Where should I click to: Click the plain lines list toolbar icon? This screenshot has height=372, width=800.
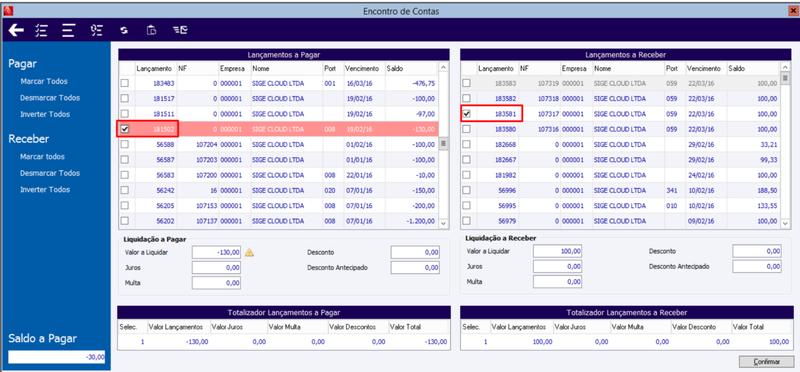point(68,31)
